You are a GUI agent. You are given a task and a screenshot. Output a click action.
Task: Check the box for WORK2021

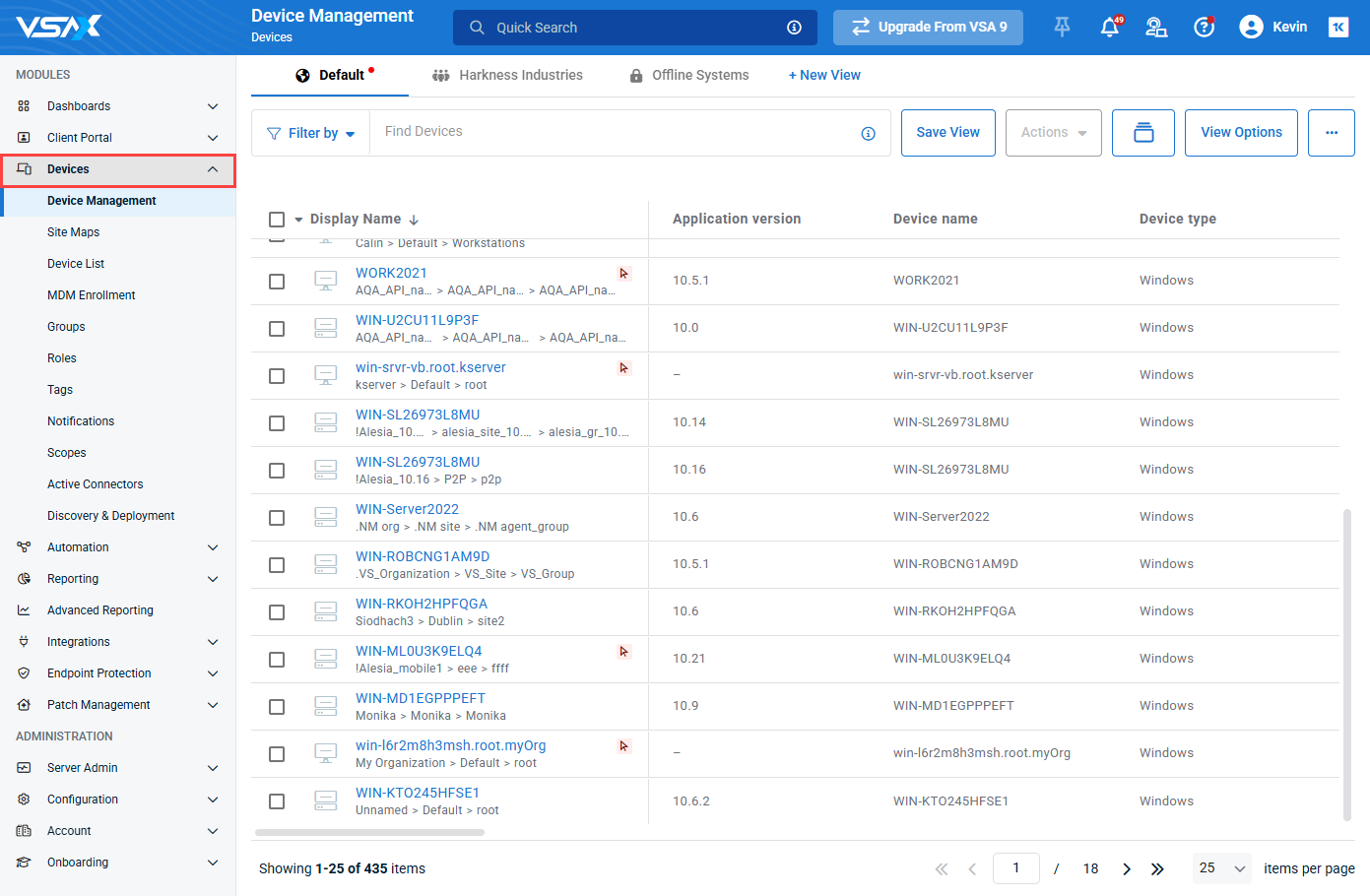point(277,282)
